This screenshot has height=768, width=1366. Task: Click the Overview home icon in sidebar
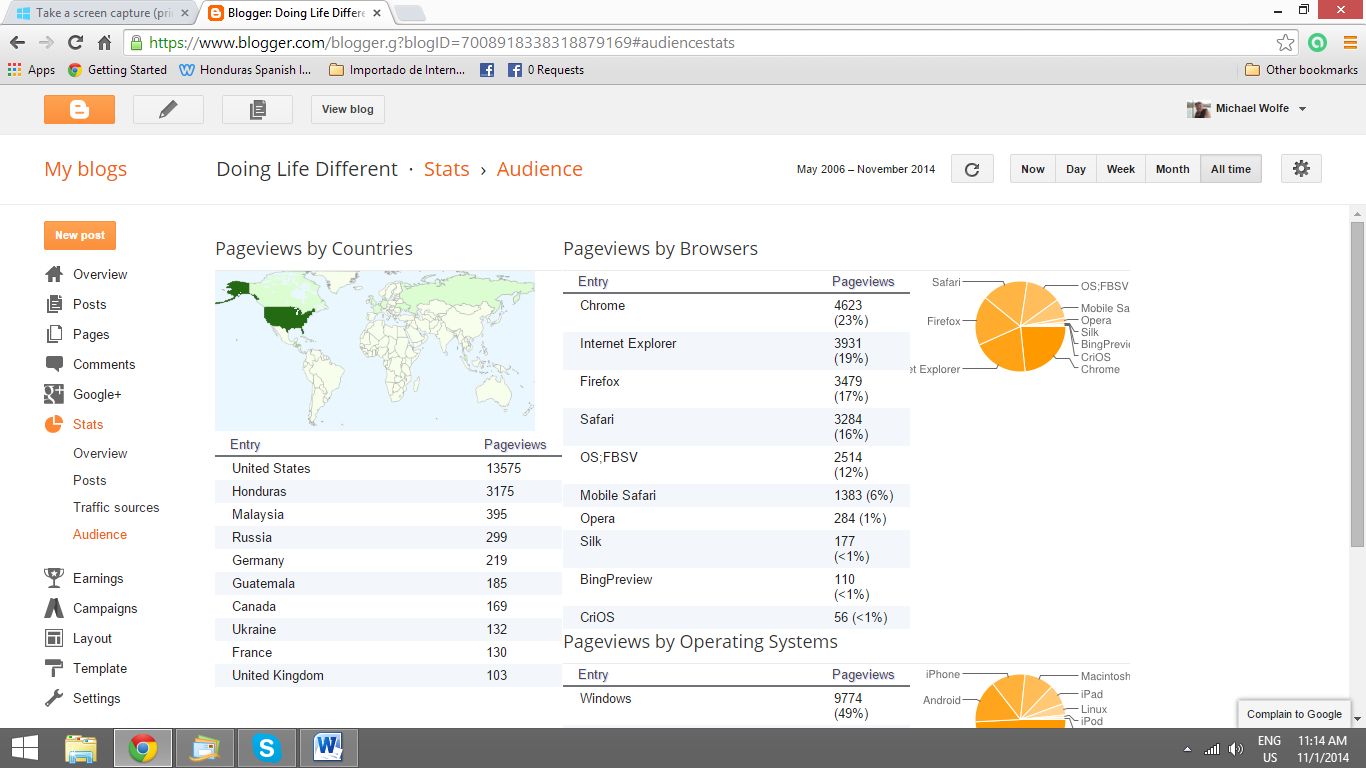pos(54,274)
